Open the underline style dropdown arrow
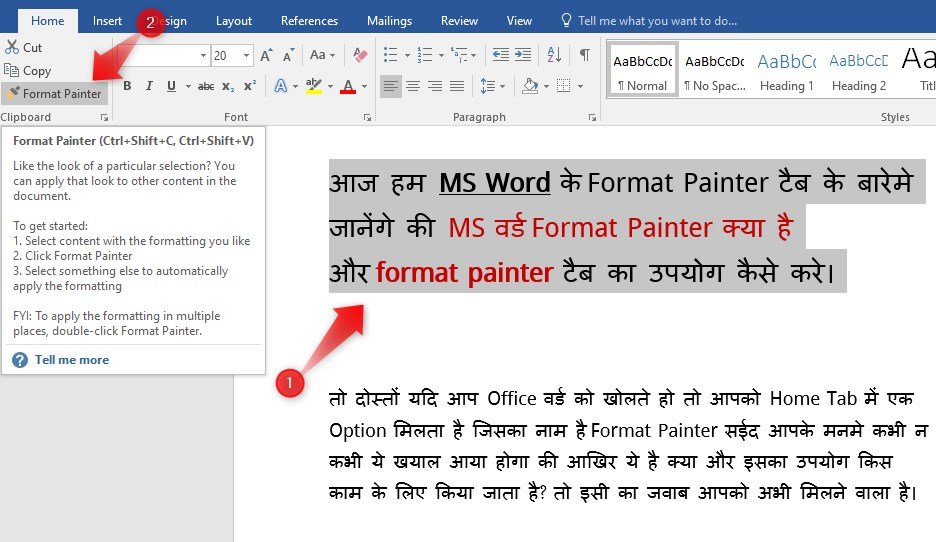Viewport: 936px width, 542px height. (188, 87)
